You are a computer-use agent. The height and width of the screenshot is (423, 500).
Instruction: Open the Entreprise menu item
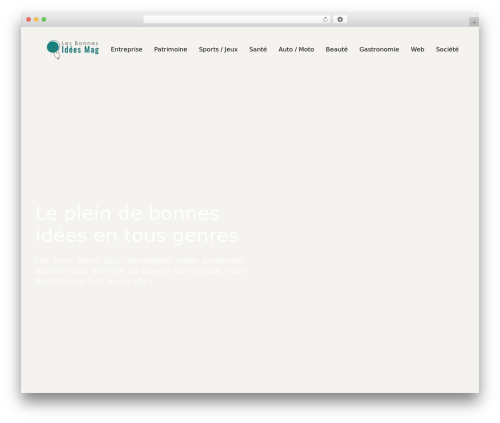[x=126, y=49]
